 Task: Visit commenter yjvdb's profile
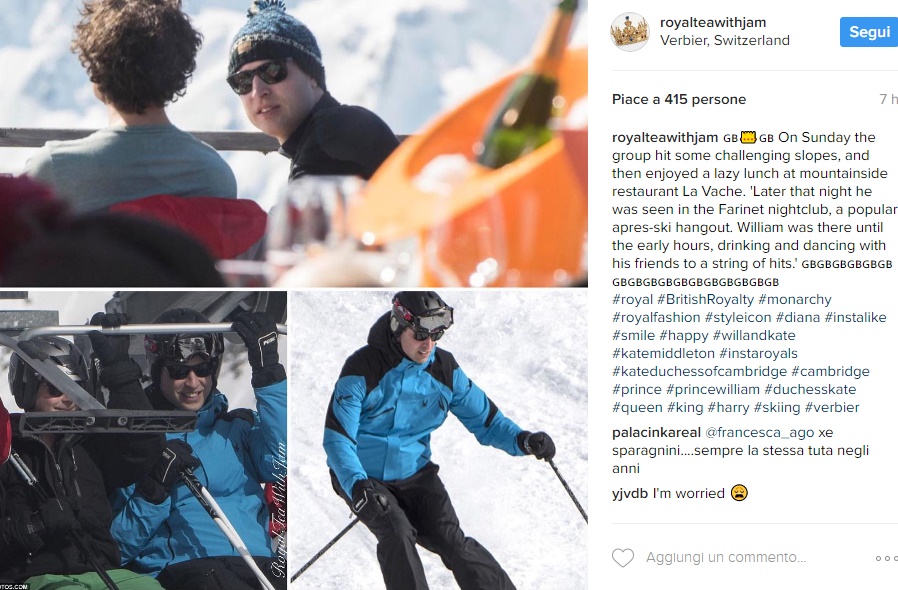629,494
